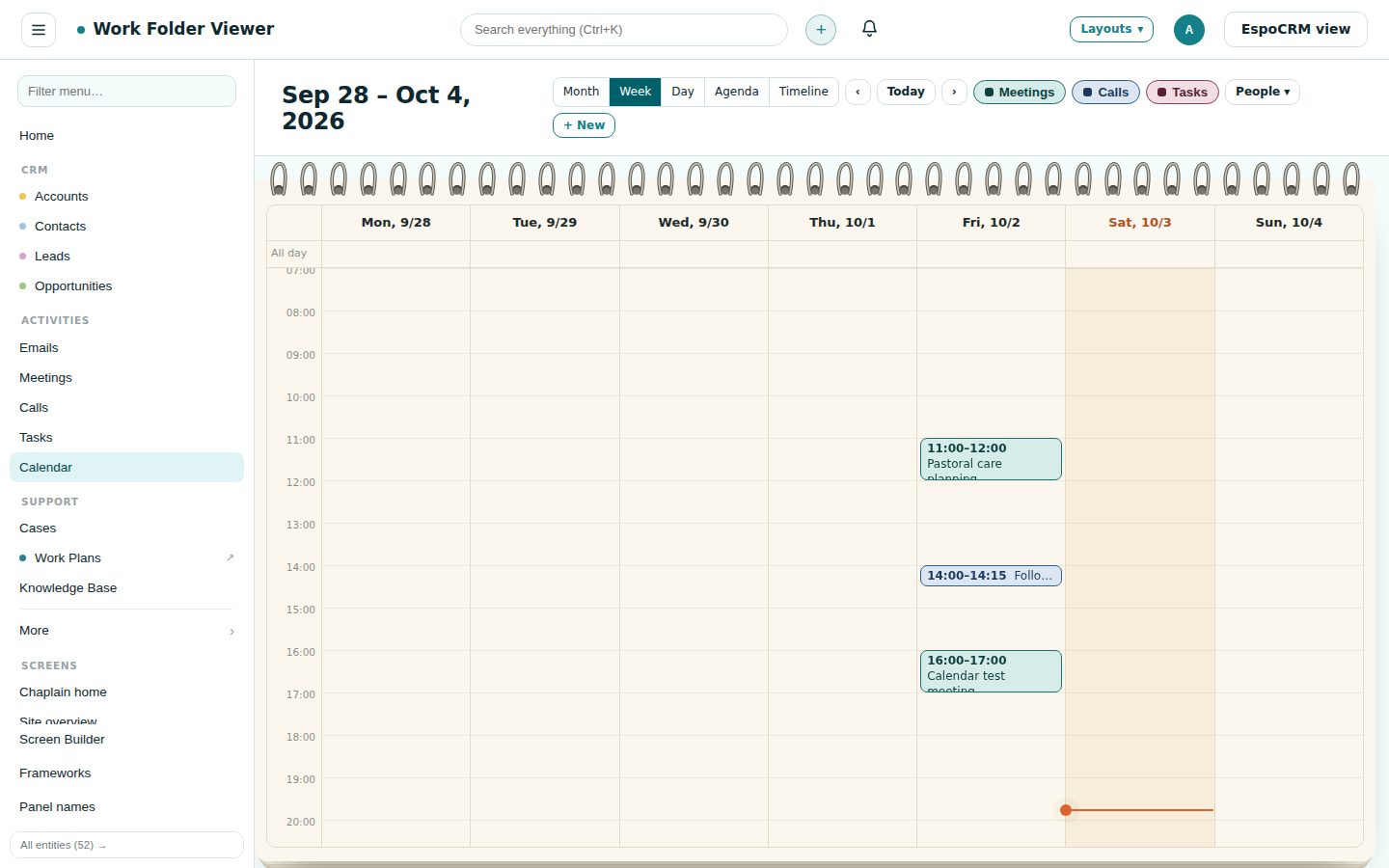Toggle Tasks filter chip
This screenshot has height=868, width=1389.
(x=1183, y=92)
